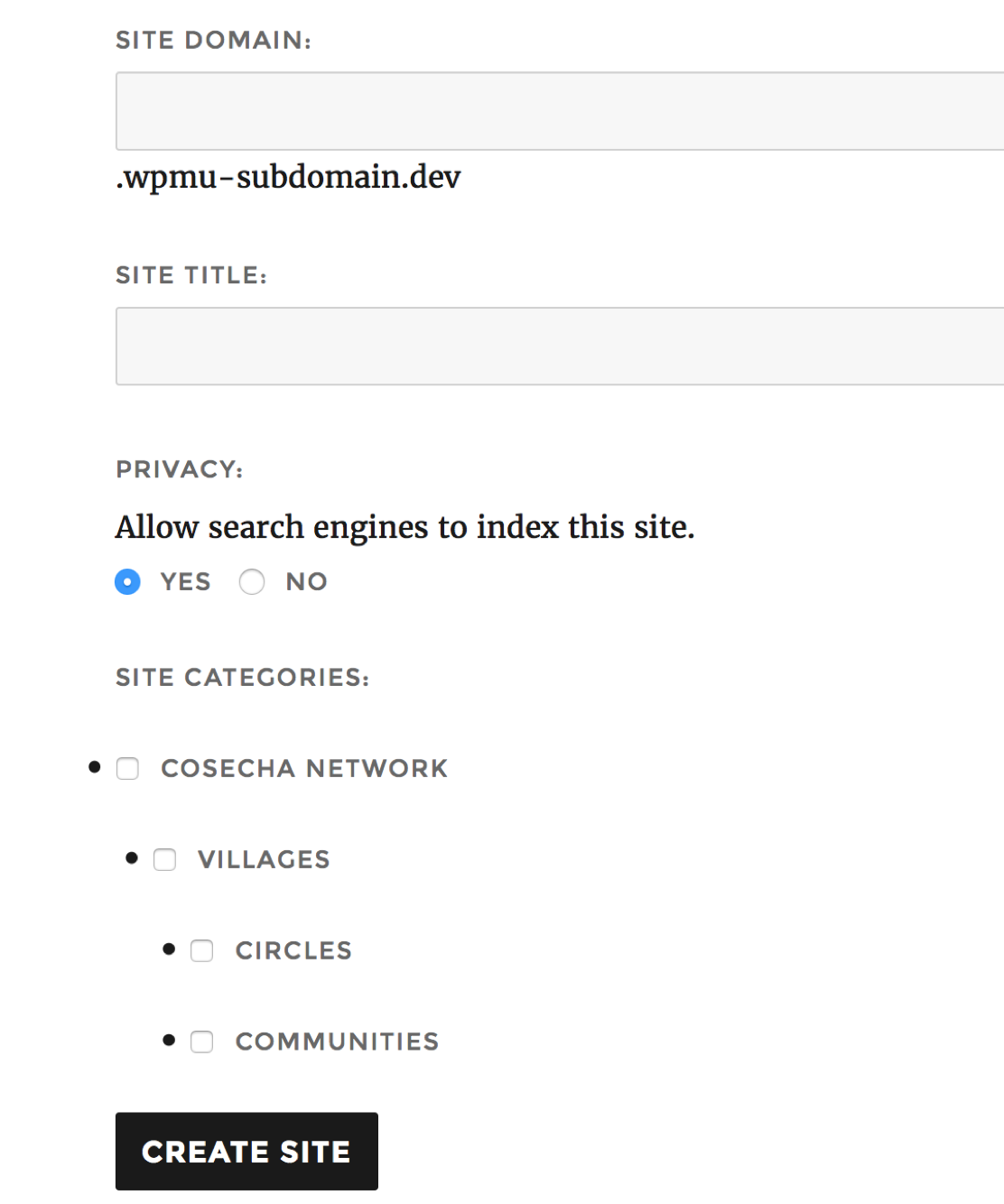Click the Site Domain input field
This screenshot has height=1204, width=1004.
point(560,111)
